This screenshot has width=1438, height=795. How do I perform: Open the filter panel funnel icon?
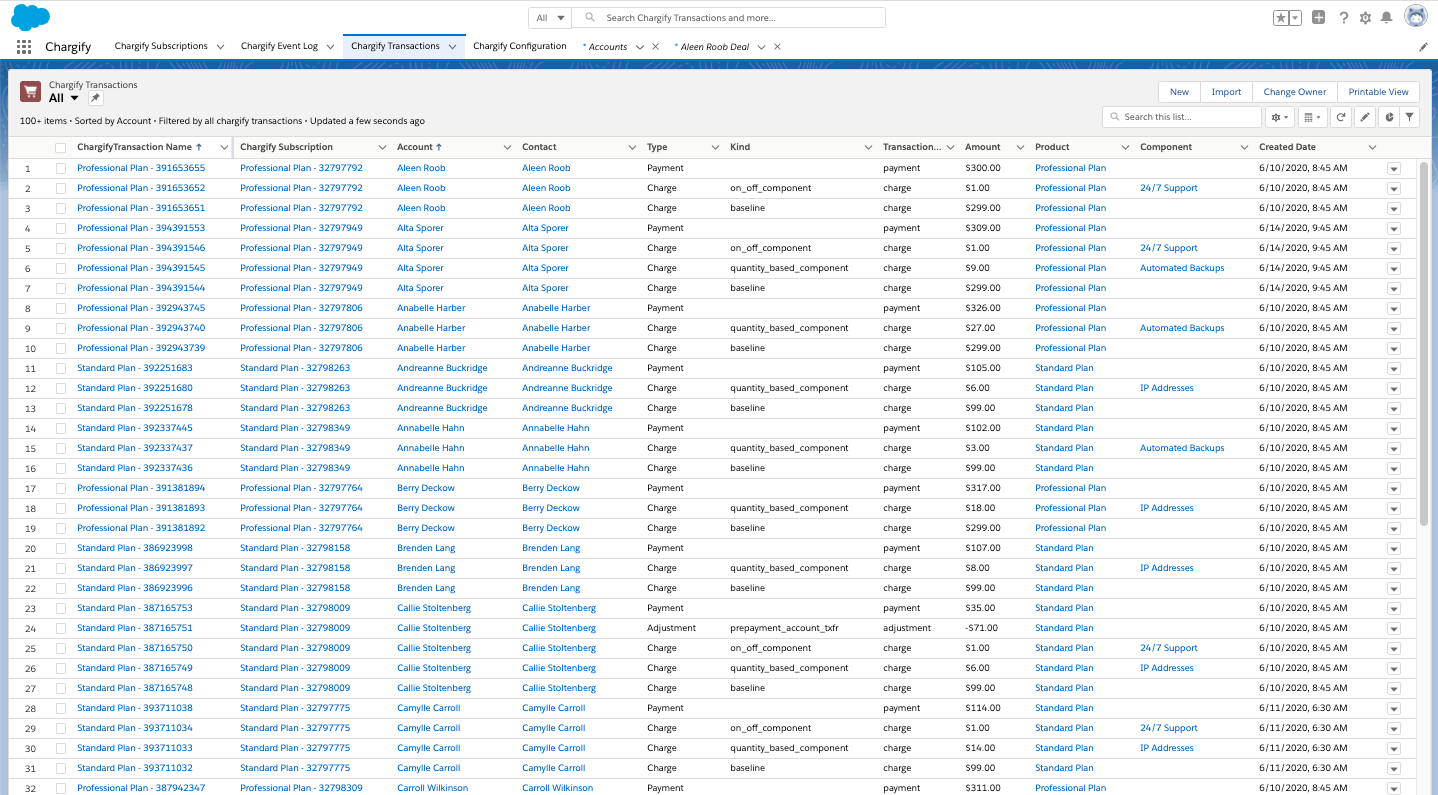click(1409, 117)
